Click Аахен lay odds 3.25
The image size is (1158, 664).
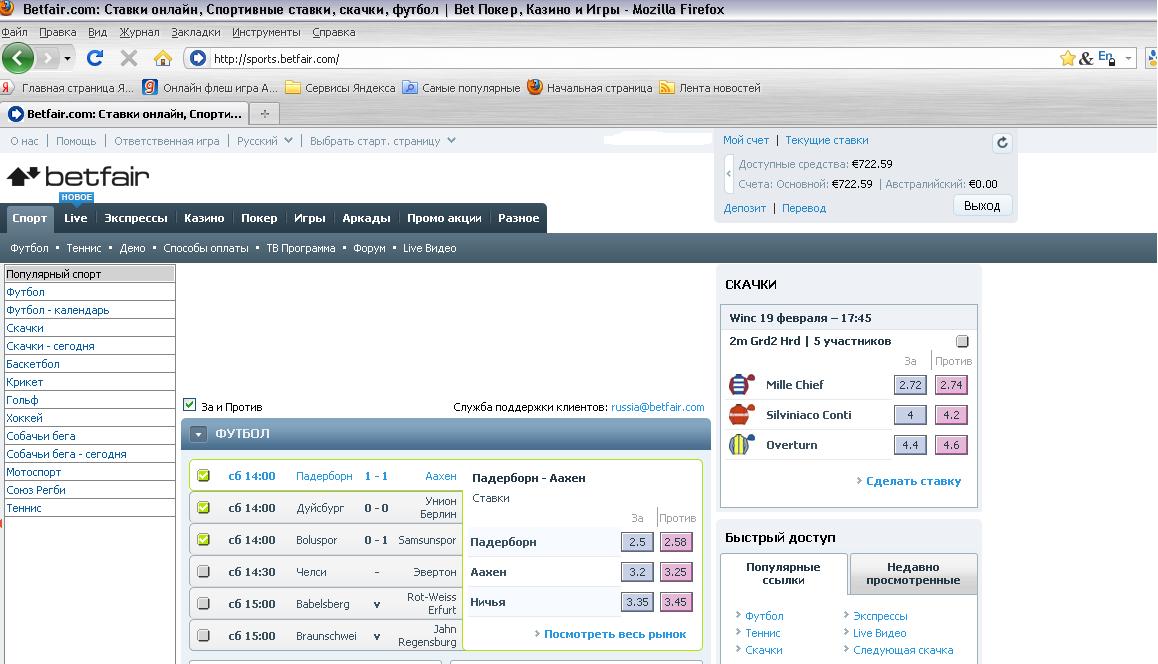(x=675, y=572)
